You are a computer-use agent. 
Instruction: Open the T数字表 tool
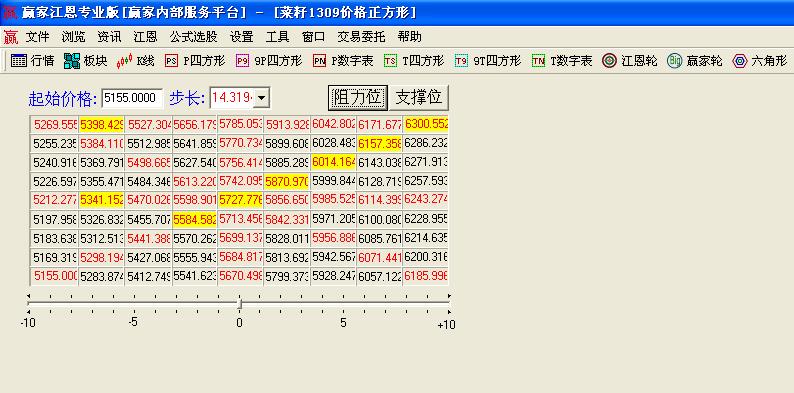coord(562,61)
